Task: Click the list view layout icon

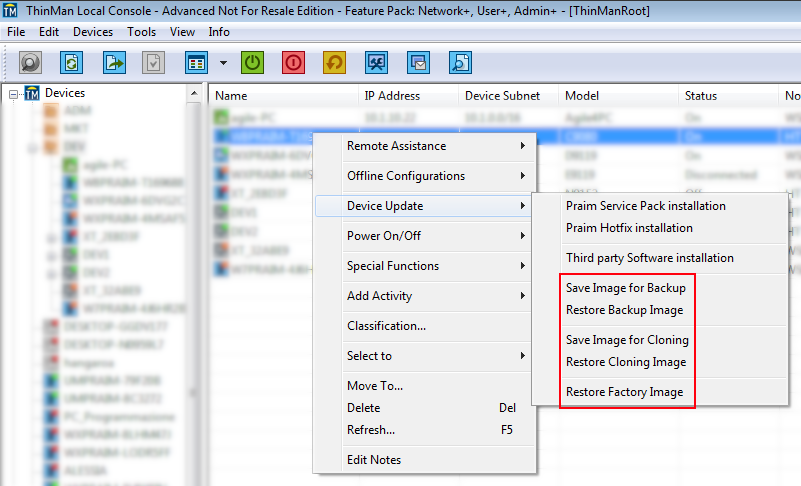Action: pyautogui.click(x=196, y=63)
